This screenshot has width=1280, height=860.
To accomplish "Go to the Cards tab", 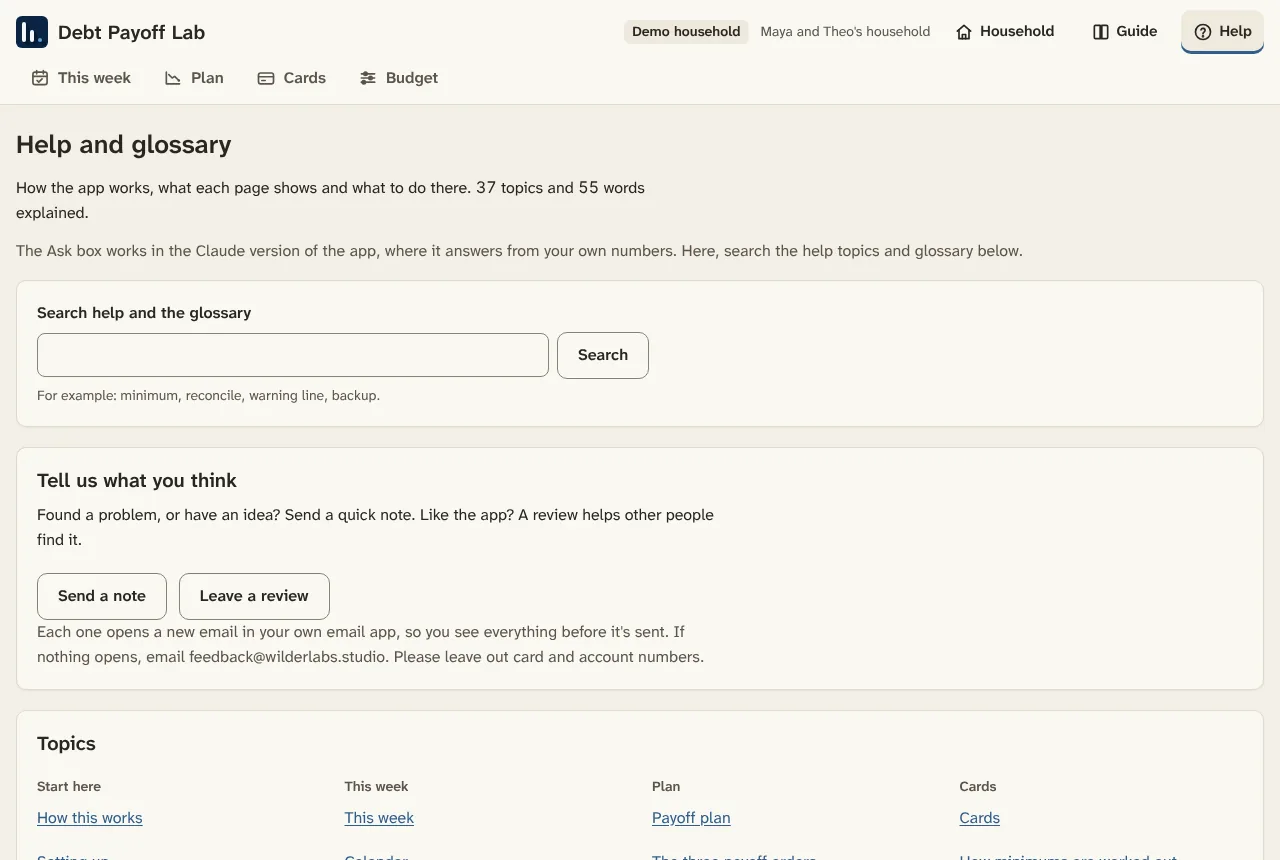I will click(x=292, y=78).
